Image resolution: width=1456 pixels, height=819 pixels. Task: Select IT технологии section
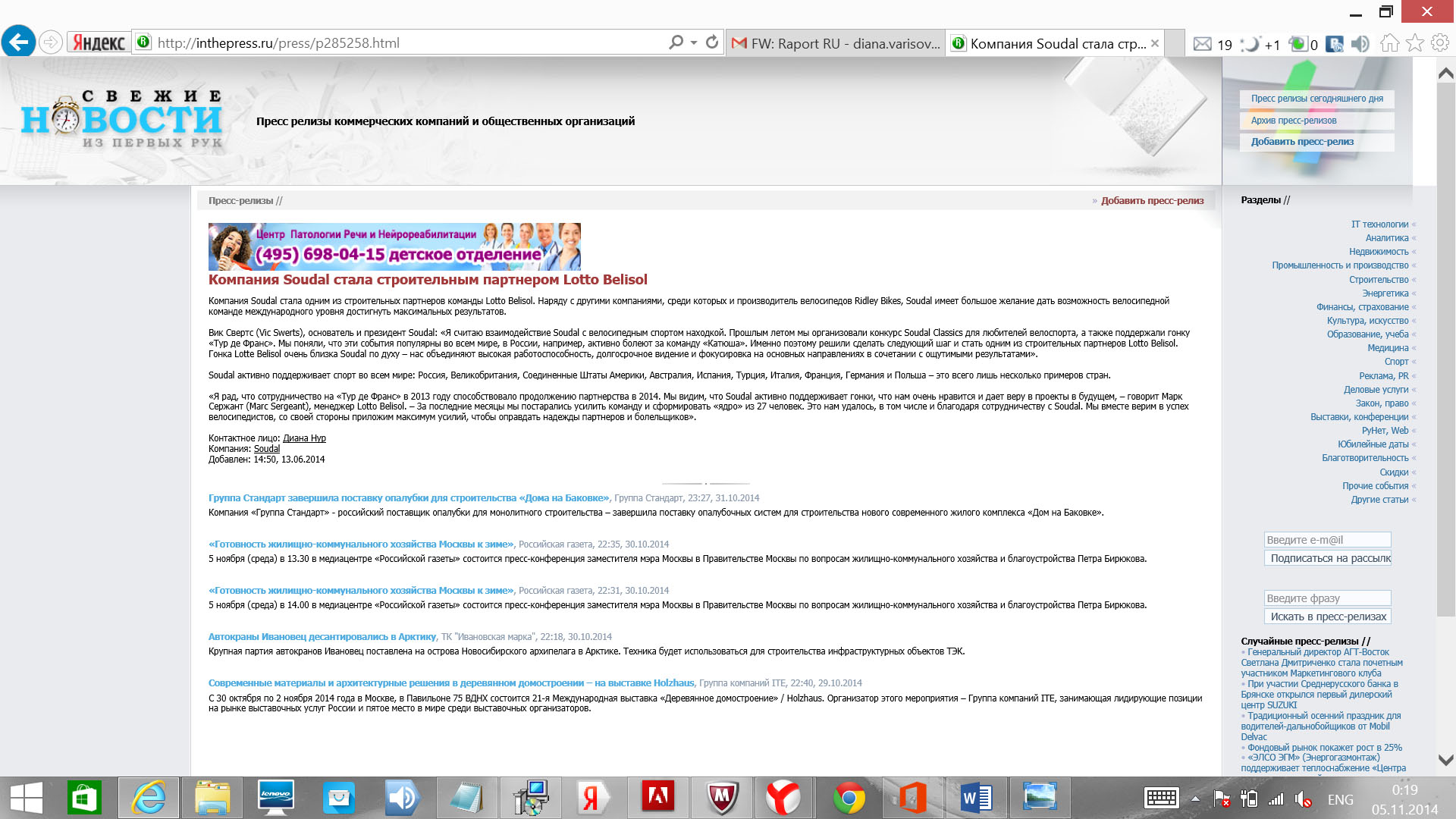1379,224
